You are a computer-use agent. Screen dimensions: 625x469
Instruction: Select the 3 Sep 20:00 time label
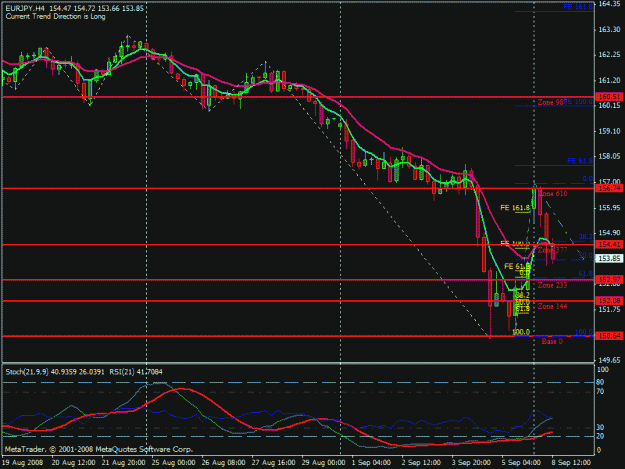(471, 463)
